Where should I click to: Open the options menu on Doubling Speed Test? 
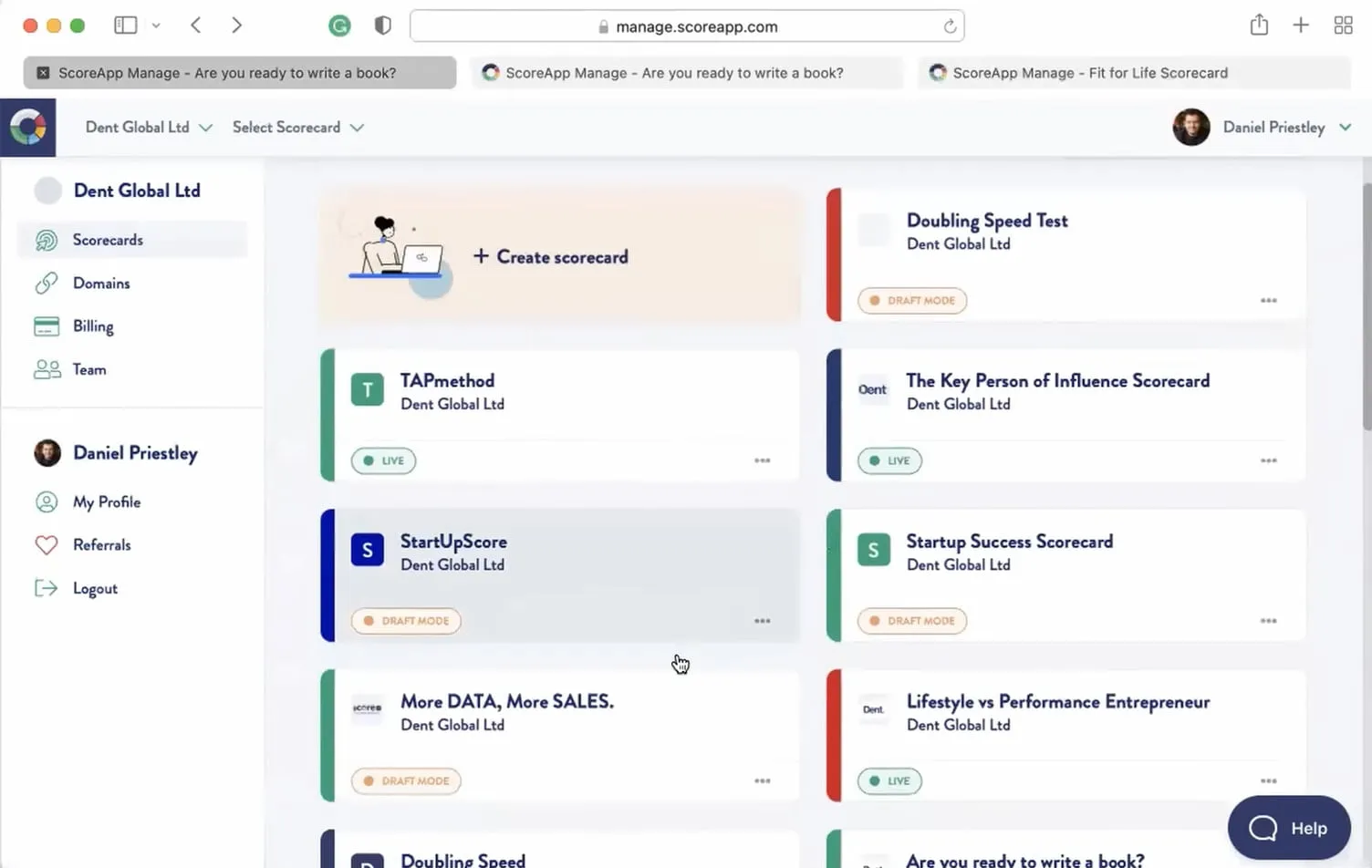[x=1268, y=300]
